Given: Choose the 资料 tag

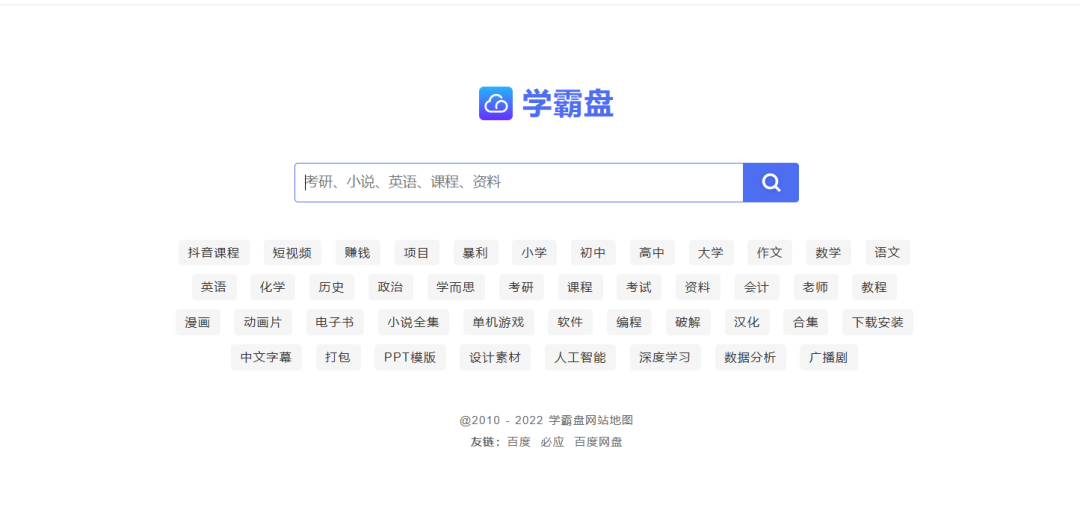Looking at the screenshot, I should point(698,287).
